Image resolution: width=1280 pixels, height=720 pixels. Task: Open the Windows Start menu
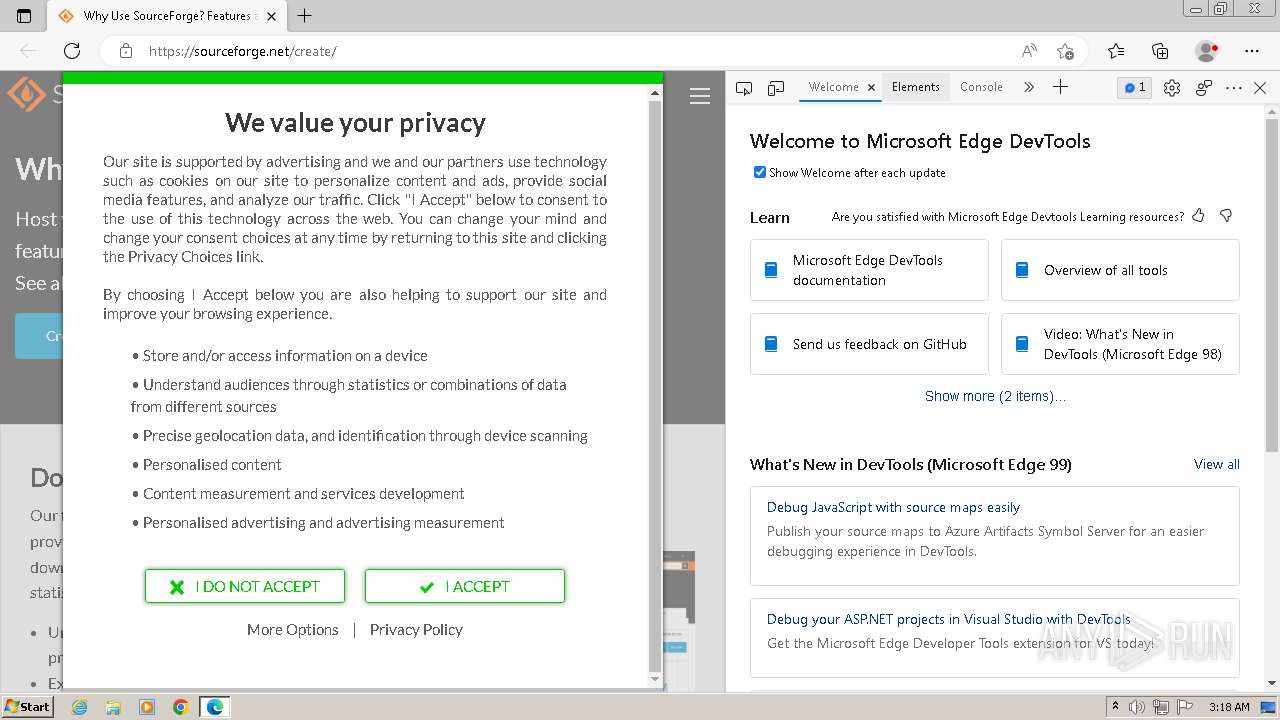[27, 707]
